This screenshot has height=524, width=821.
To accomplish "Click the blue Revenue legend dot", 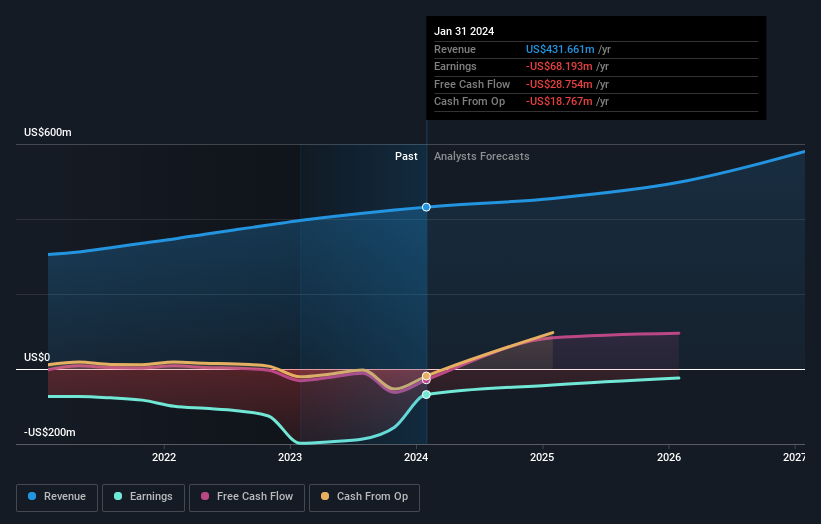I will [32, 496].
